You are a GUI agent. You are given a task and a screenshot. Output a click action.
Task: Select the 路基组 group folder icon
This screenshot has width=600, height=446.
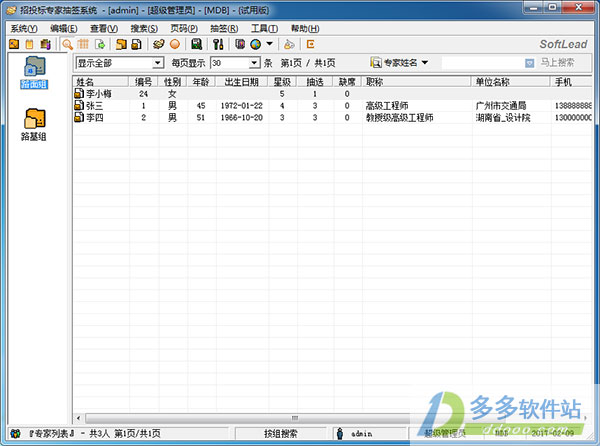[35, 119]
